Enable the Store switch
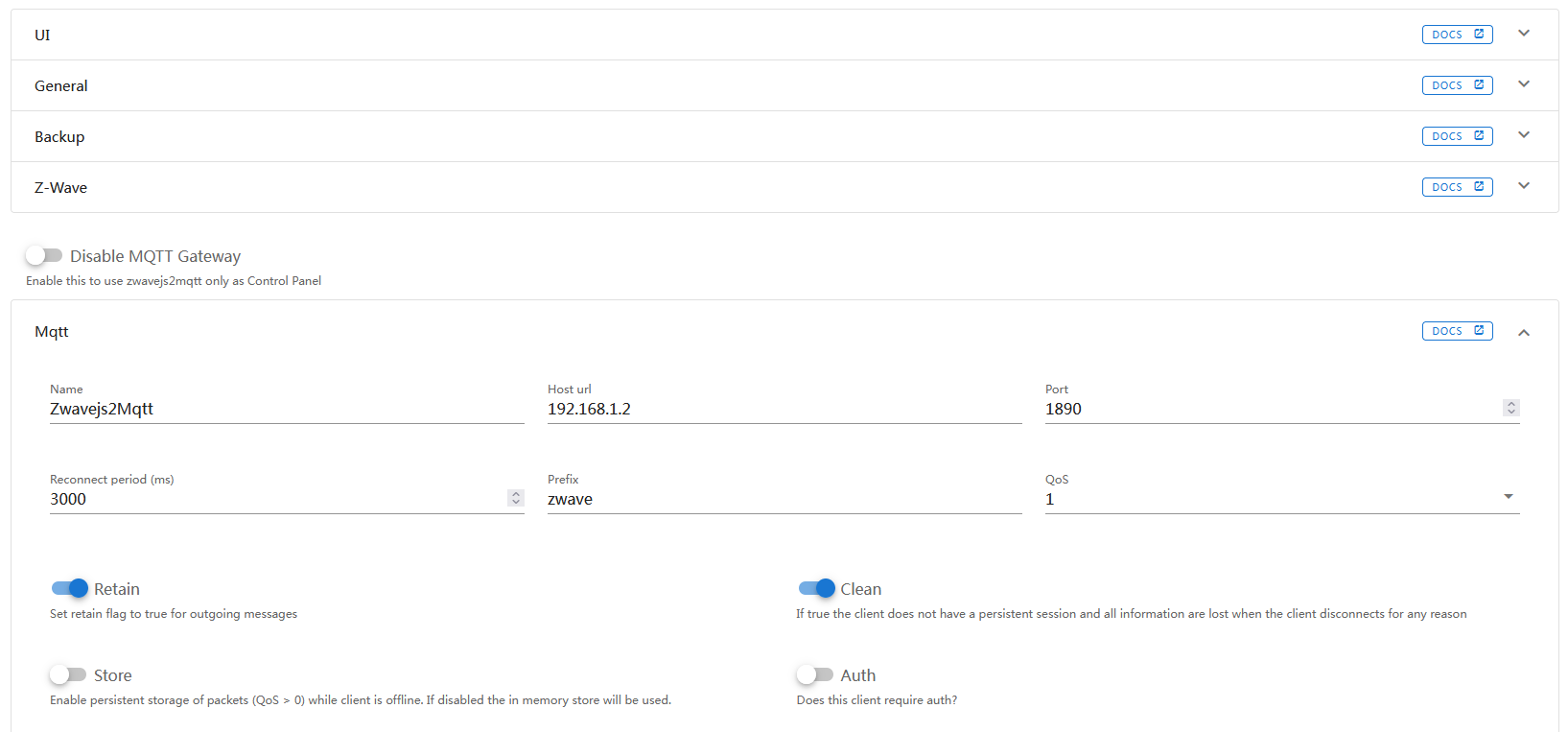Image resolution: width=1568 pixels, height=732 pixels. pyautogui.click(x=68, y=674)
